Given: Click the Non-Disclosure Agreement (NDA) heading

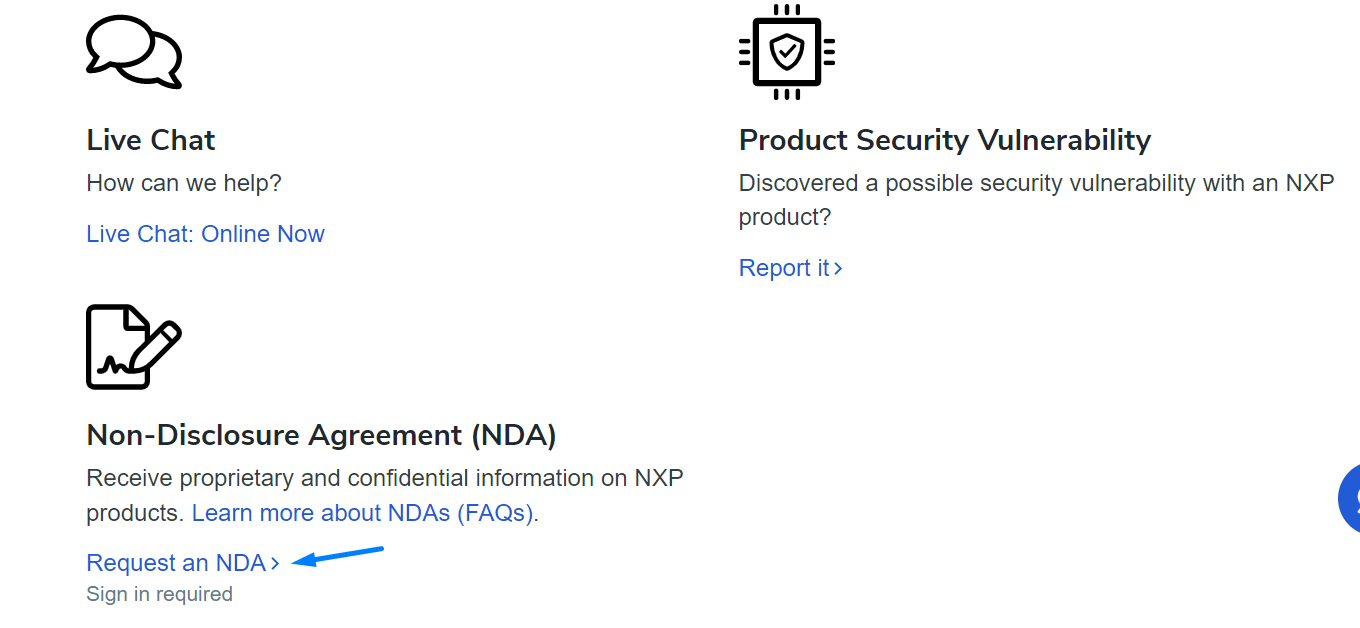Looking at the screenshot, I should click(x=322, y=434).
